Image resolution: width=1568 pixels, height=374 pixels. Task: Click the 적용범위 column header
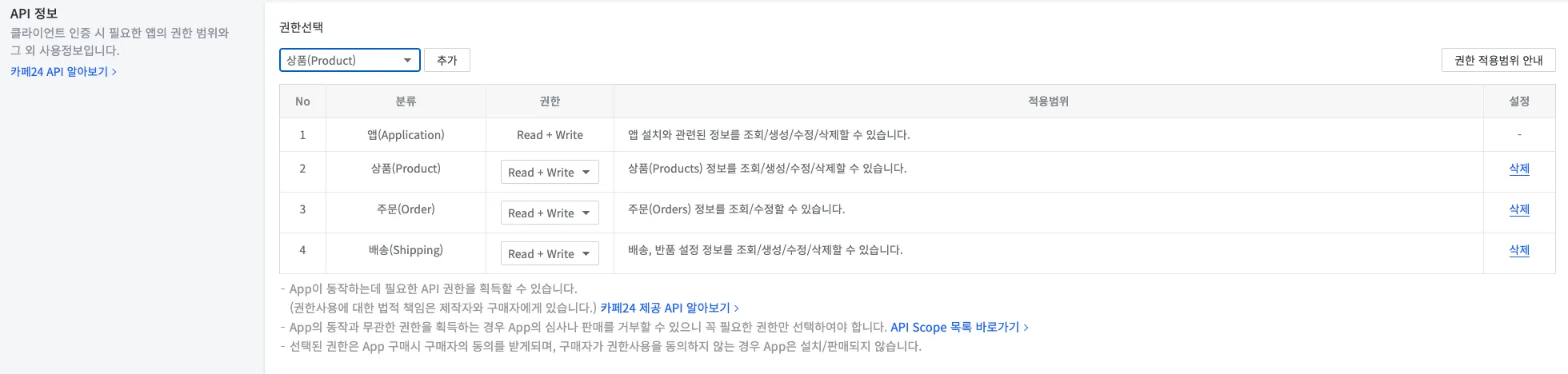1048,101
